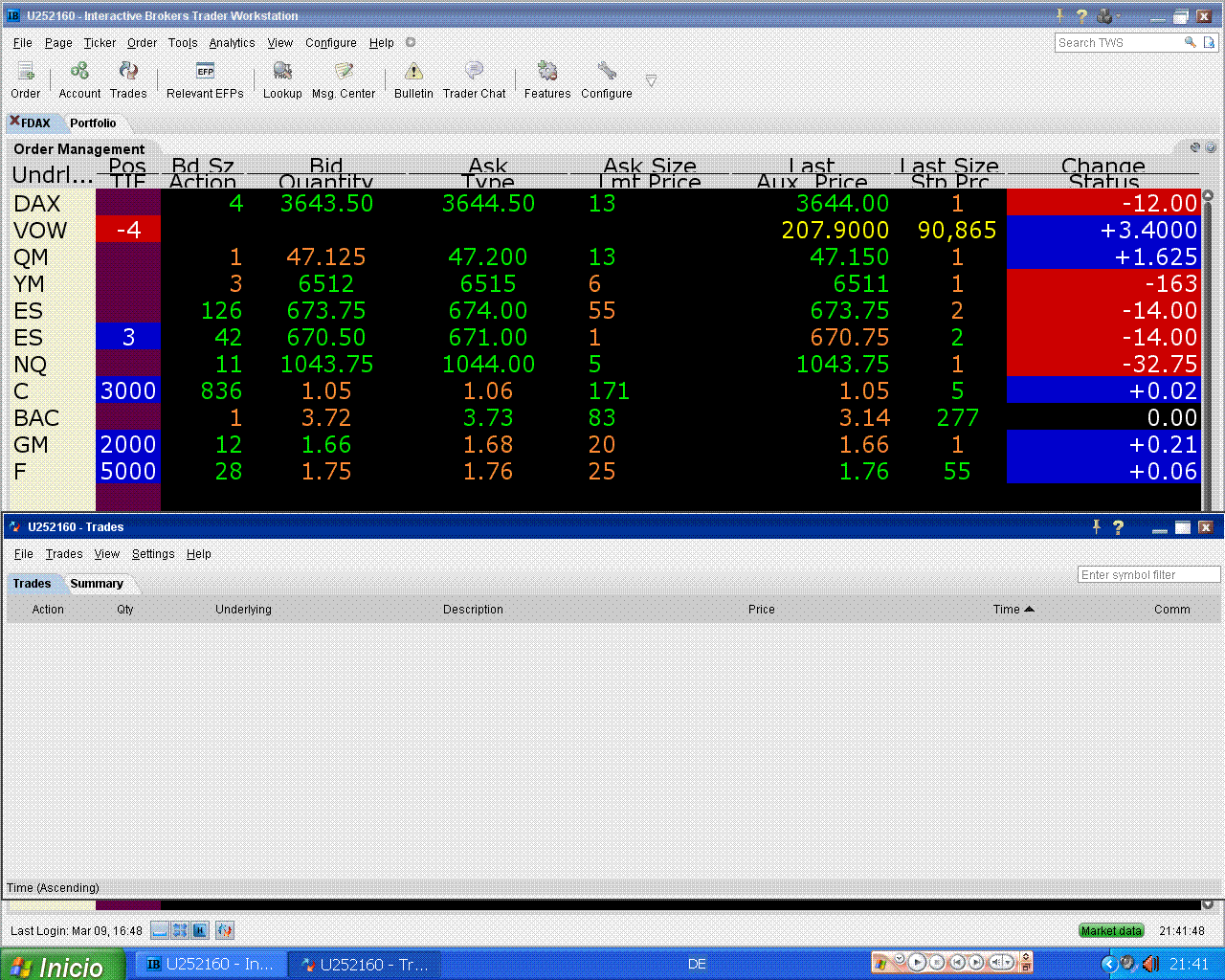1225x980 pixels.
Task: Click the Market data status indicator
Action: click(1111, 930)
